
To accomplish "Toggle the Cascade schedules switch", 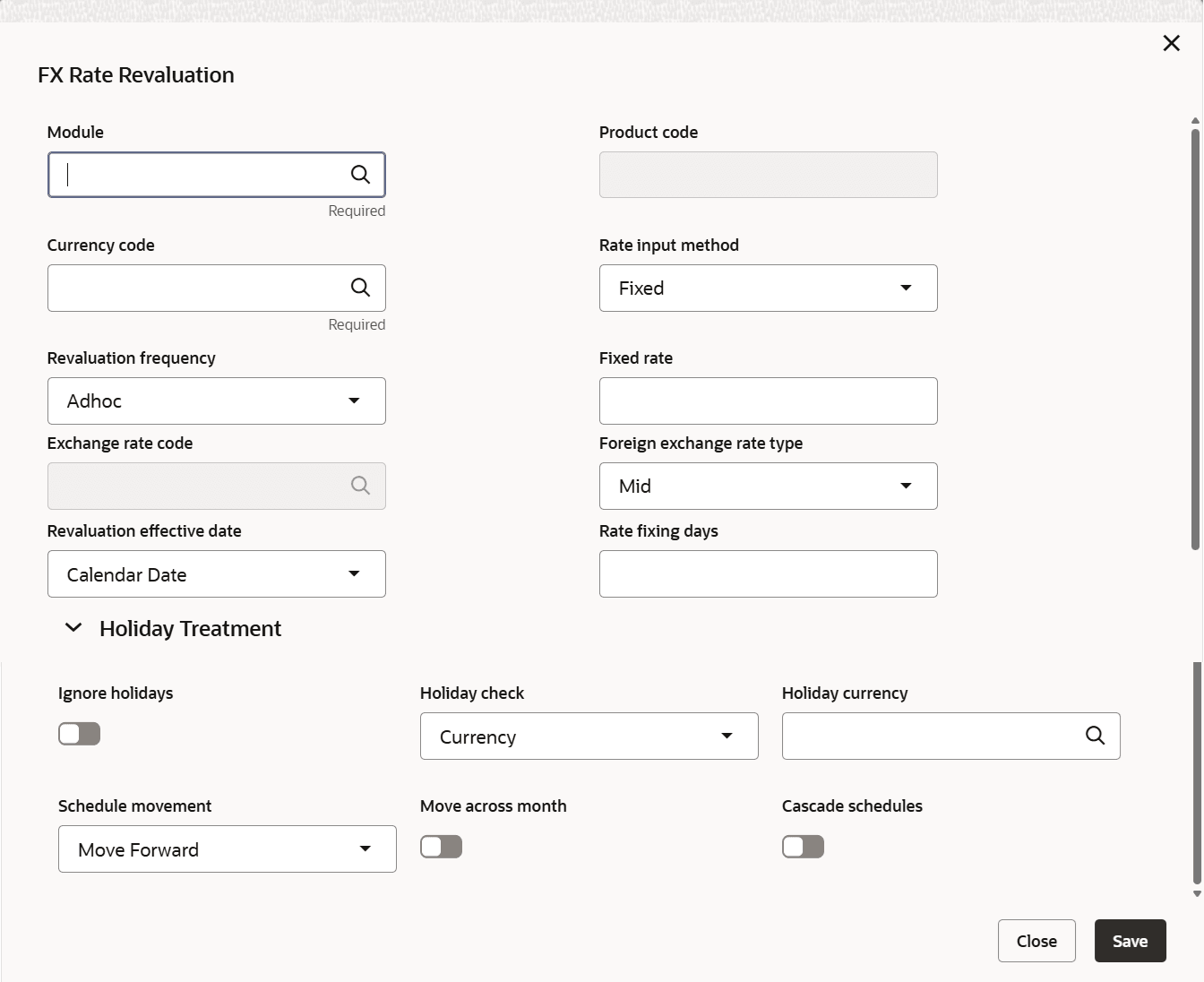I will click(x=804, y=847).
